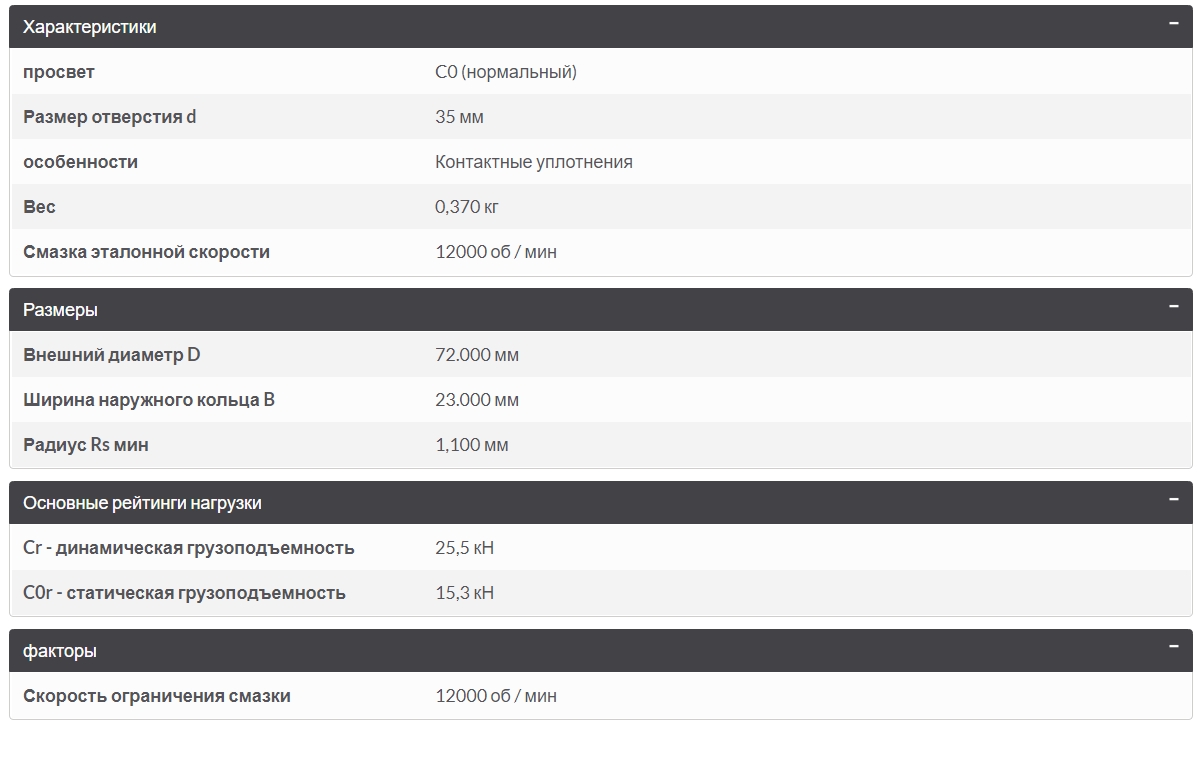The height and width of the screenshot is (782, 1197).
Task: Click the 15,3 кН static load value
Action: [464, 593]
